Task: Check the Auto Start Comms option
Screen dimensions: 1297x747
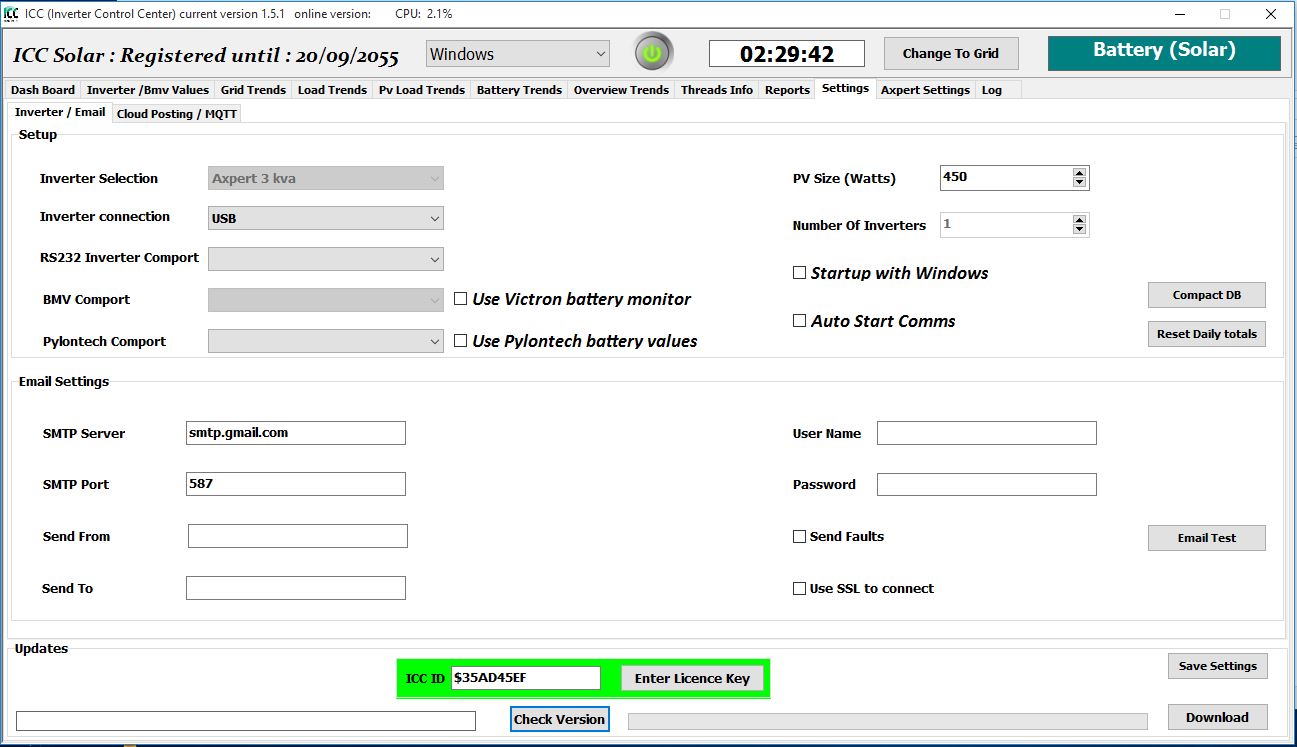Action: (x=799, y=321)
